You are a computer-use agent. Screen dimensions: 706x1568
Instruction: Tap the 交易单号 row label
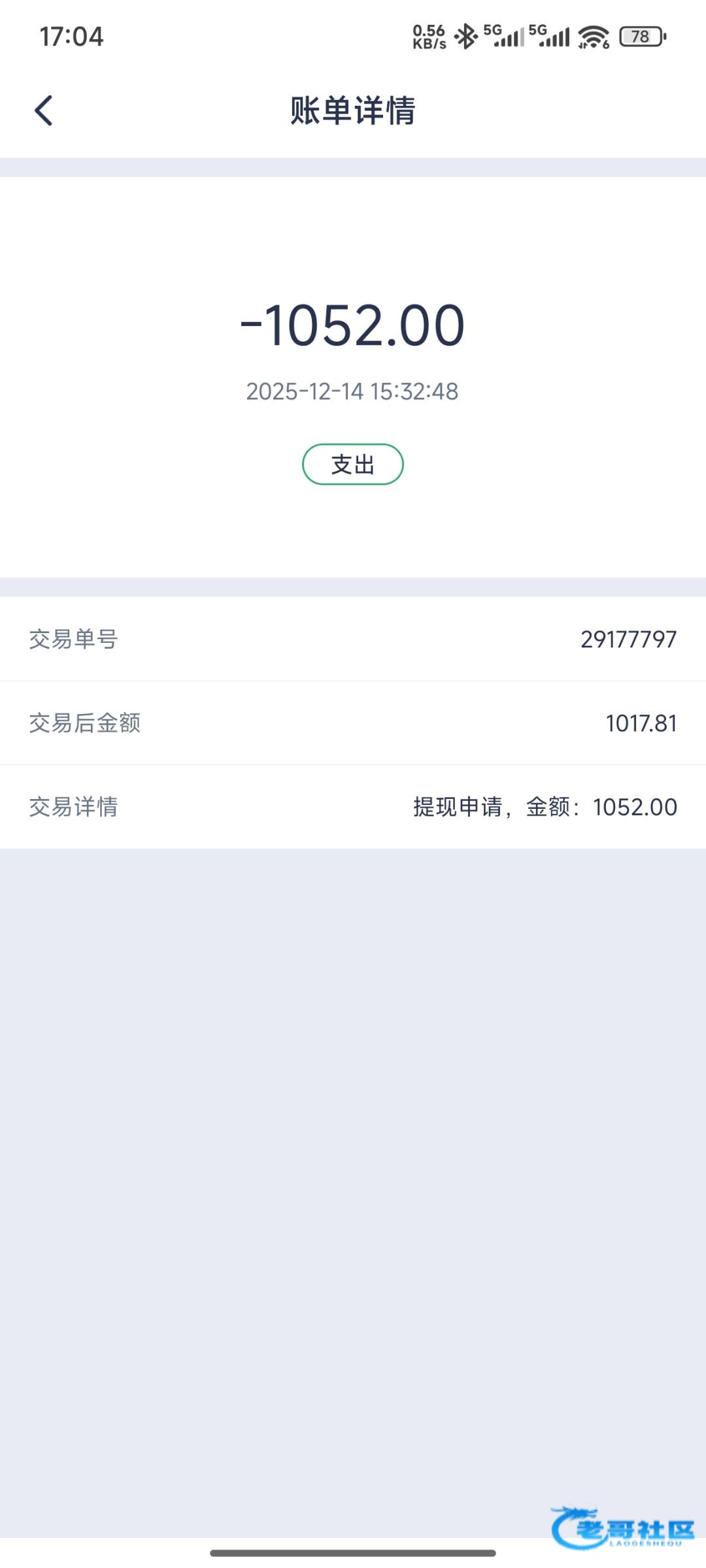[x=73, y=639]
